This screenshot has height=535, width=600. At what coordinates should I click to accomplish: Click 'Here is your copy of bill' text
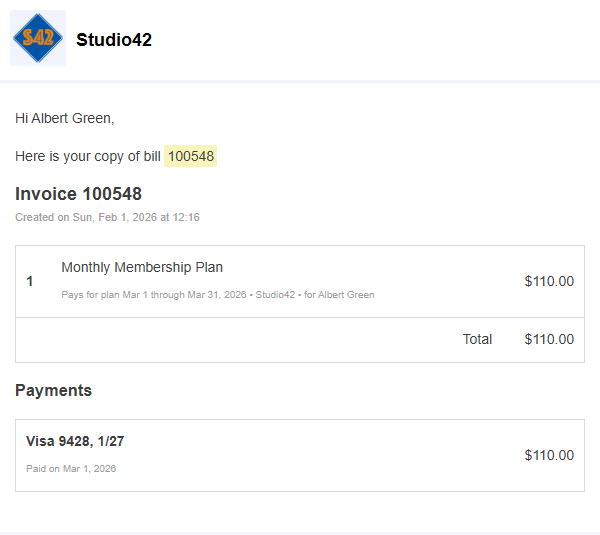[x=87, y=156]
